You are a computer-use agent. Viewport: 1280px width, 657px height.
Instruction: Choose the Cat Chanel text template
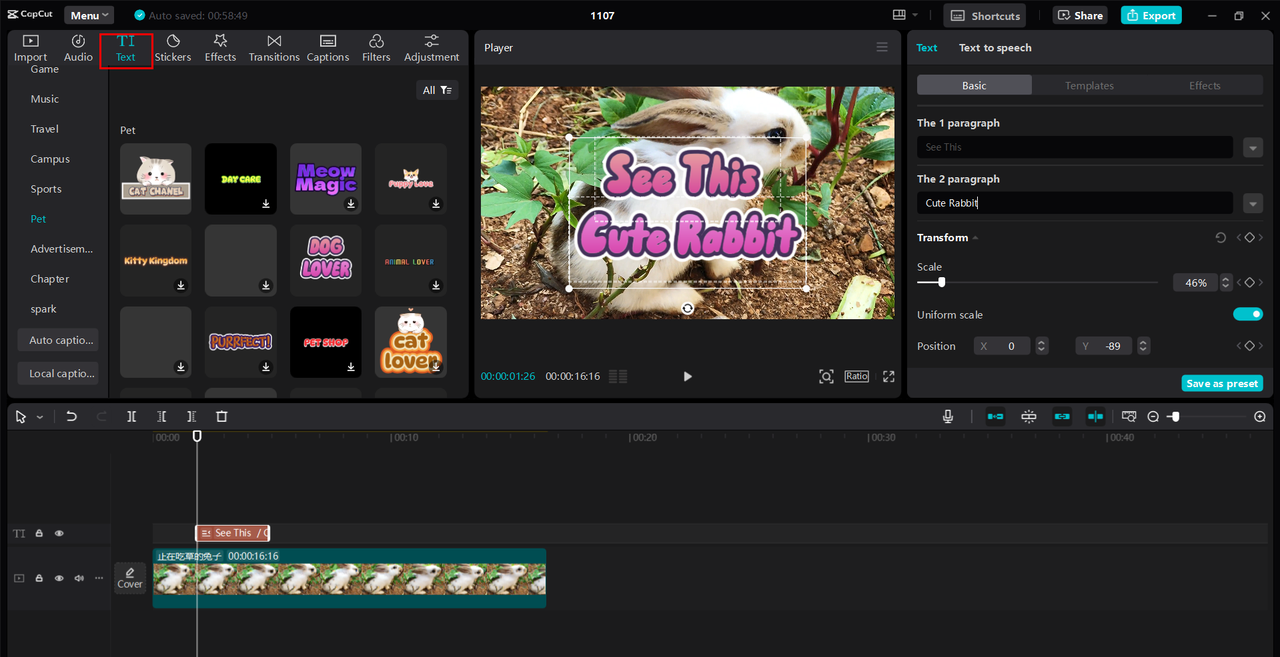click(156, 179)
